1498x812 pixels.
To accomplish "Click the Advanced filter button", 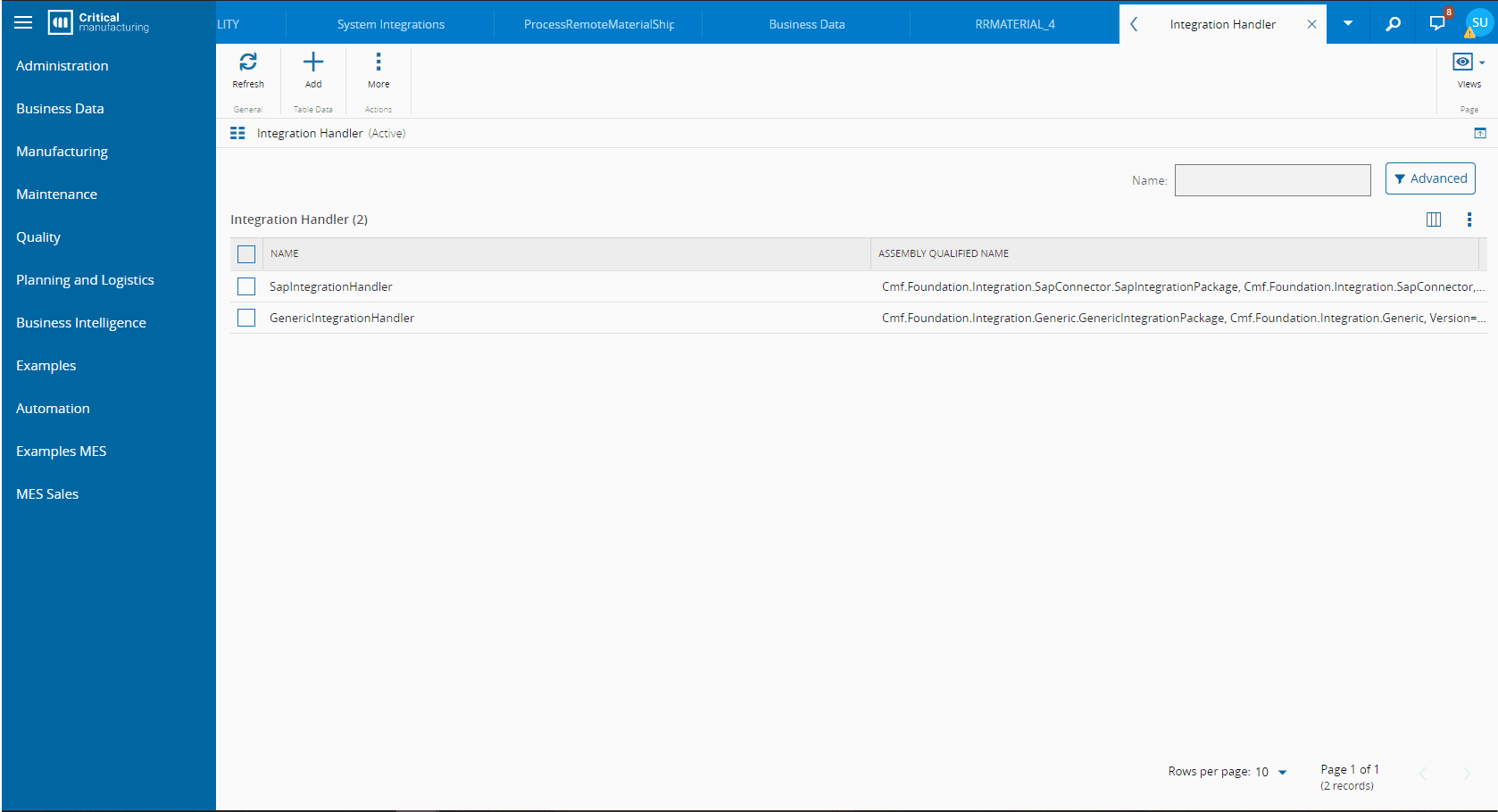I will point(1430,178).
